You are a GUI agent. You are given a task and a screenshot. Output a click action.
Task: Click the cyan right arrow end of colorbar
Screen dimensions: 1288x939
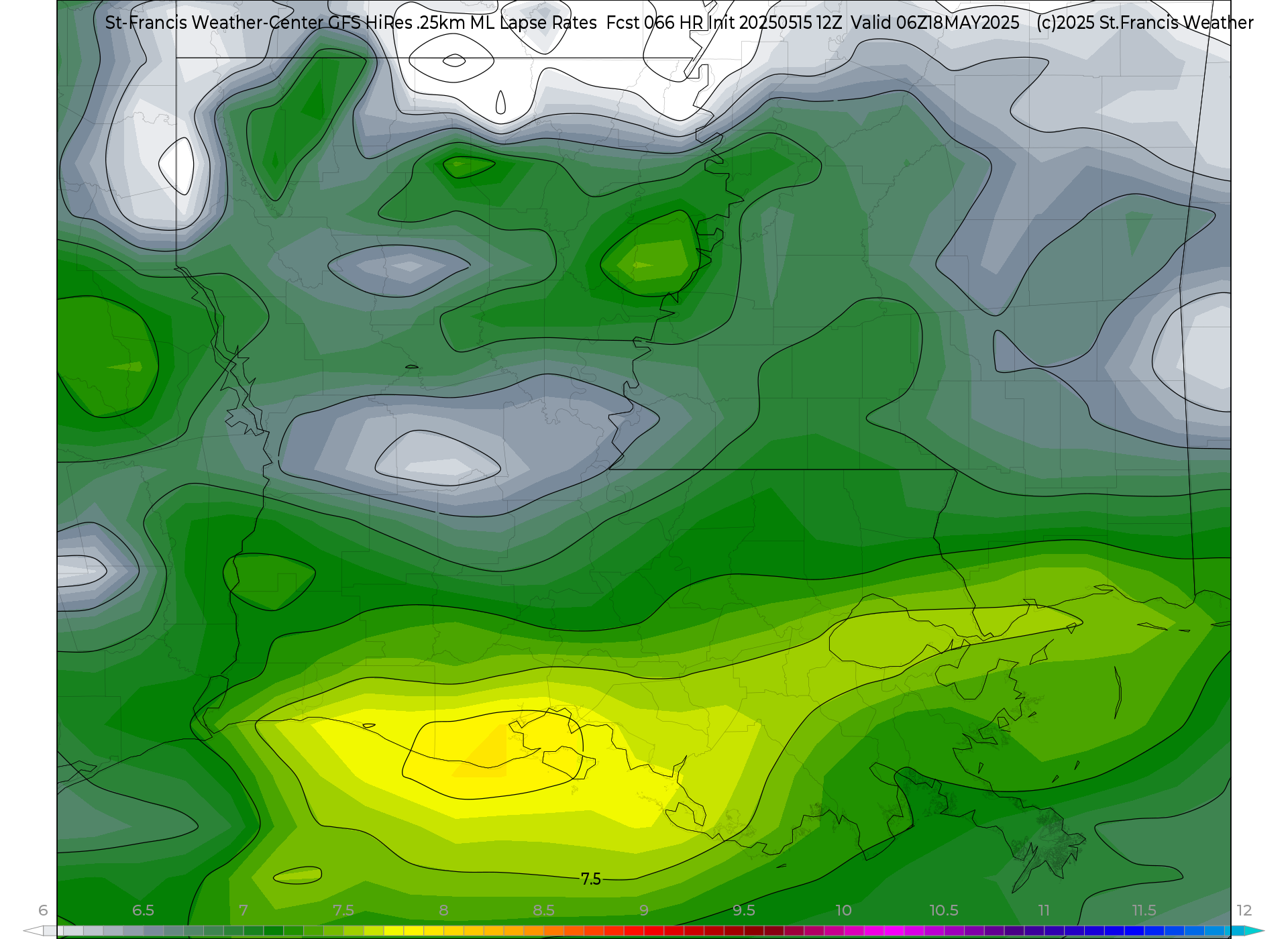coord(1253,931)
